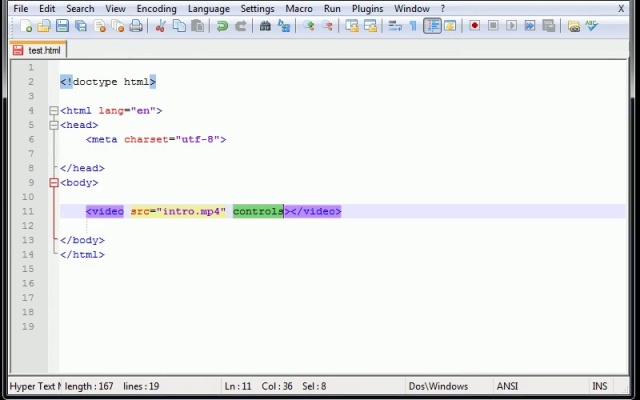Open the Replace dialog icon
Viewport: 640px width, 400px height.
[x=284, y=26]
